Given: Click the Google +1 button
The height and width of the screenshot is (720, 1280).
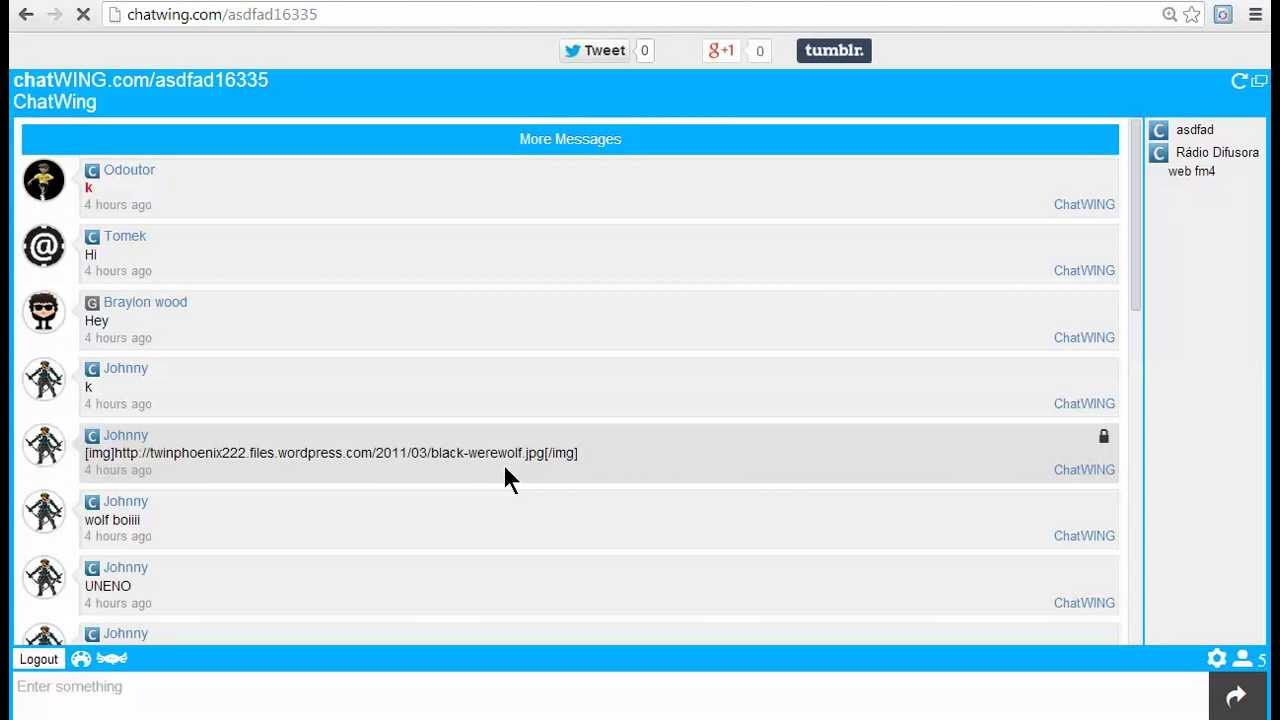Looking at the screenshot, I should pos(722,50).
